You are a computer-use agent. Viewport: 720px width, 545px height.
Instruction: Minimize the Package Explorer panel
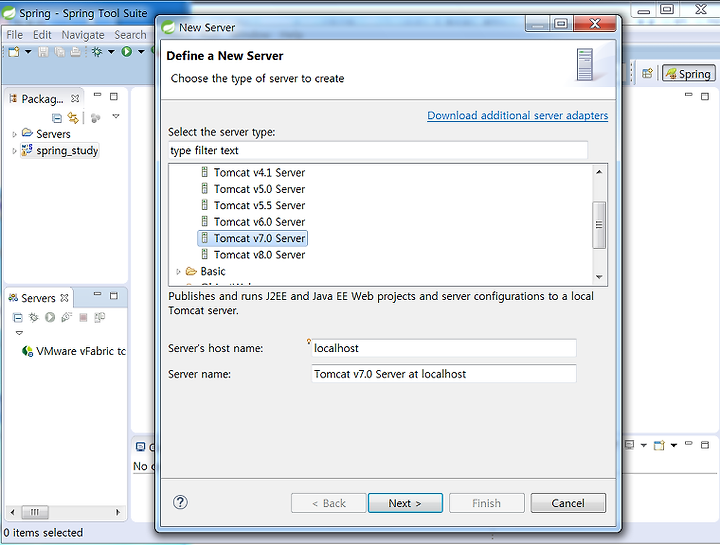pos(97,96)
